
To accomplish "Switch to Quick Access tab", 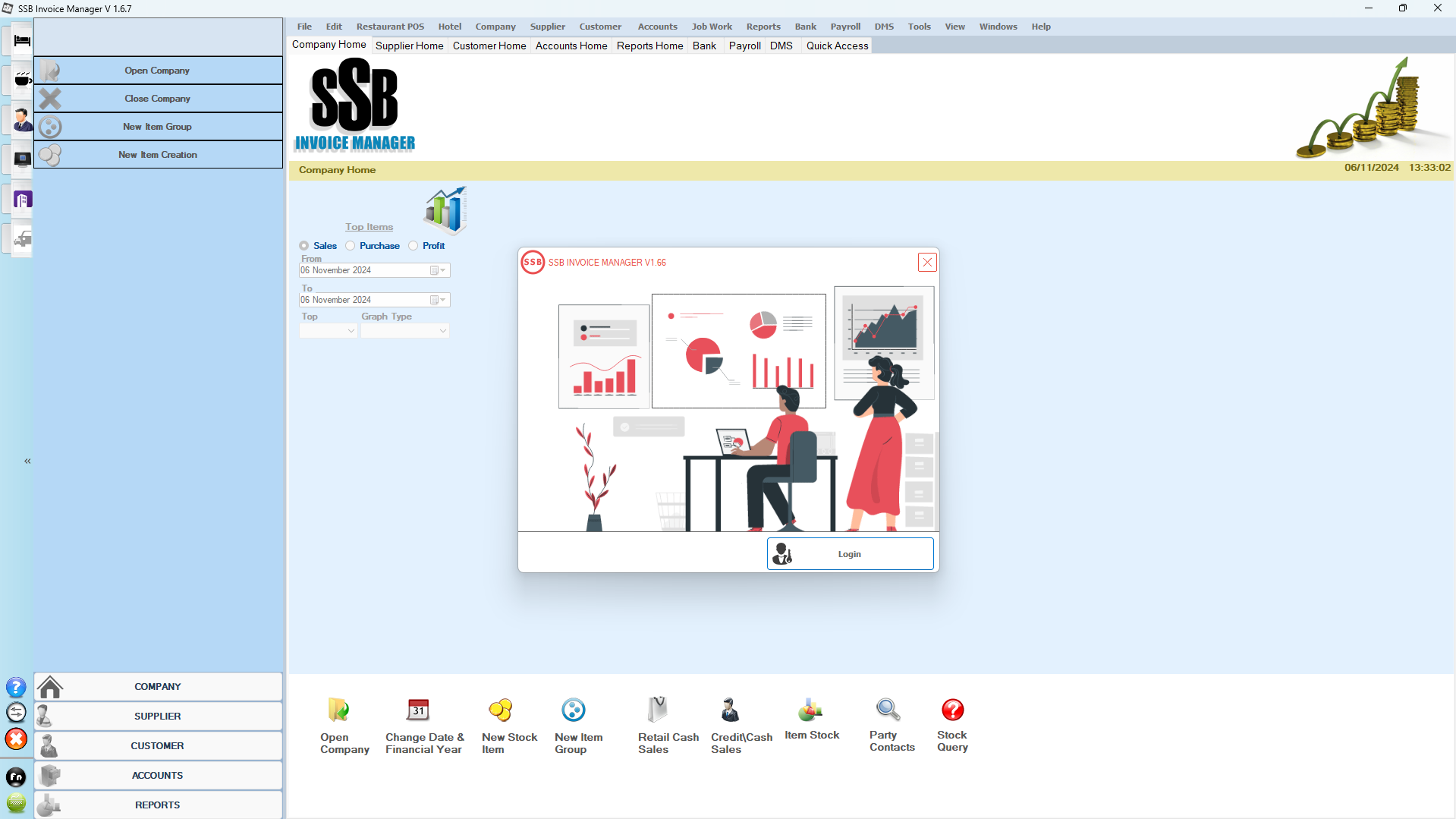I will coord(837,46).
